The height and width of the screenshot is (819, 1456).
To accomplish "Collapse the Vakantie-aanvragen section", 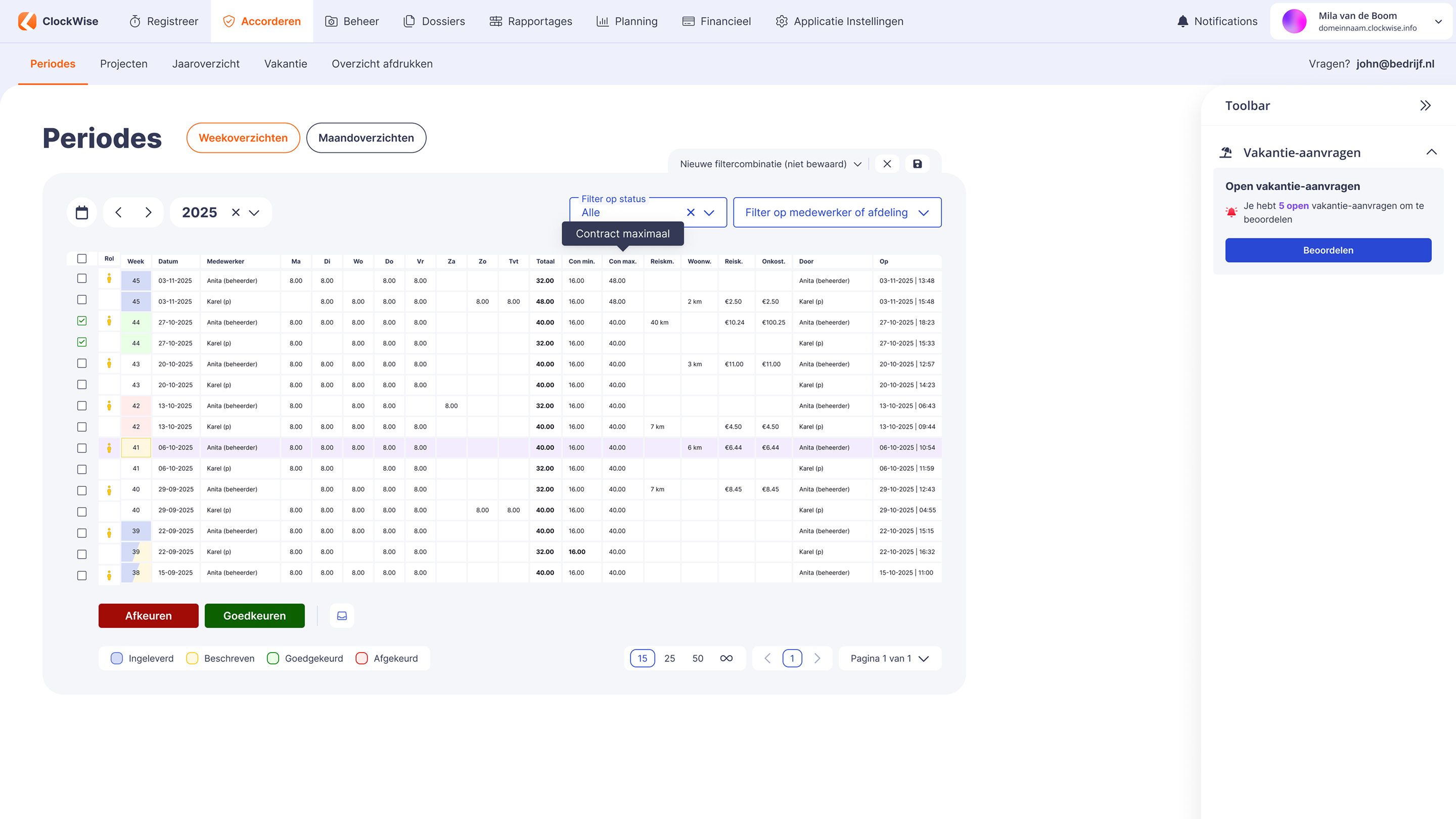I will [x=1431, y=153].
